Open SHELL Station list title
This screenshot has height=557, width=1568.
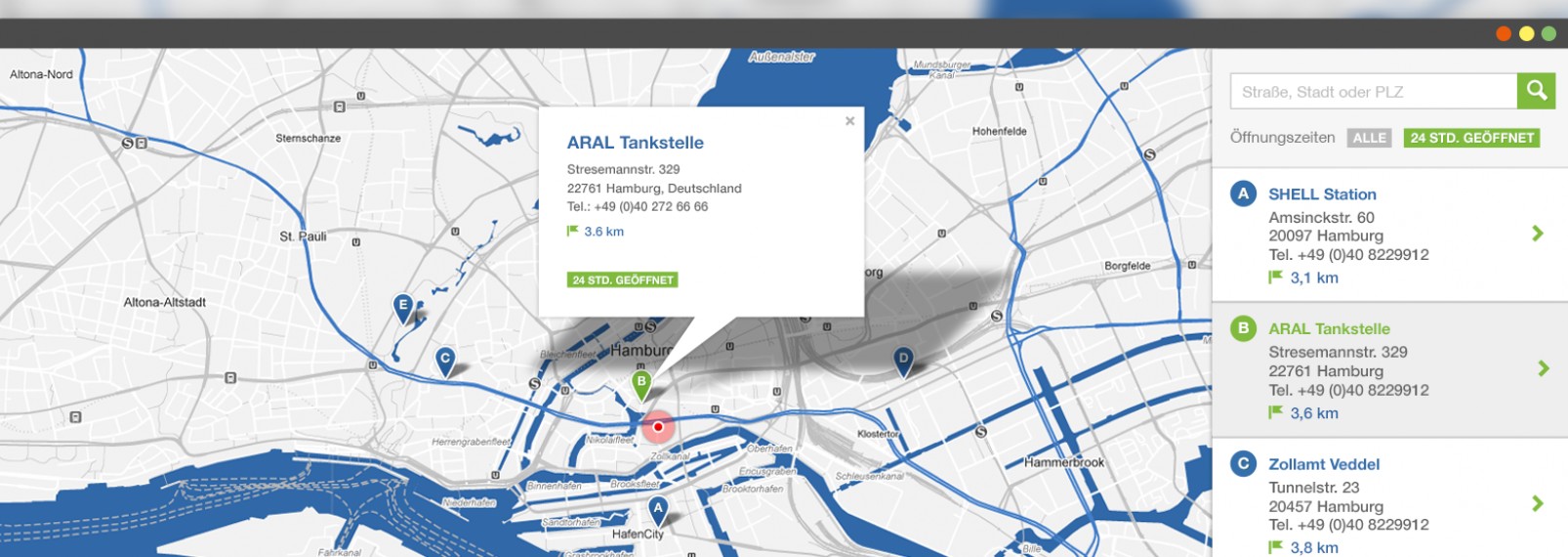[x=1322, y=194]
